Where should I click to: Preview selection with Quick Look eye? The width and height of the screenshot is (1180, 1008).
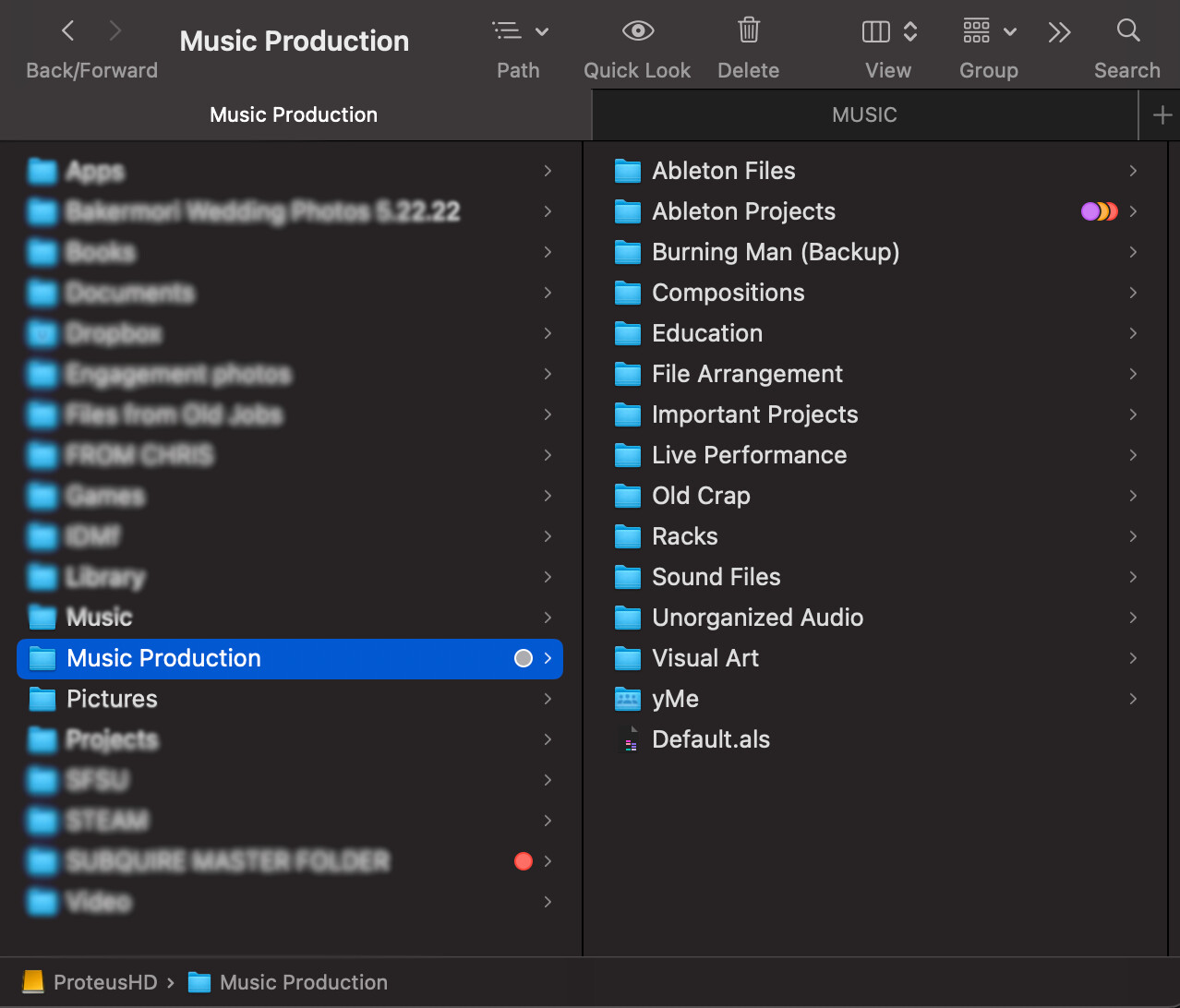coord(638,31)
